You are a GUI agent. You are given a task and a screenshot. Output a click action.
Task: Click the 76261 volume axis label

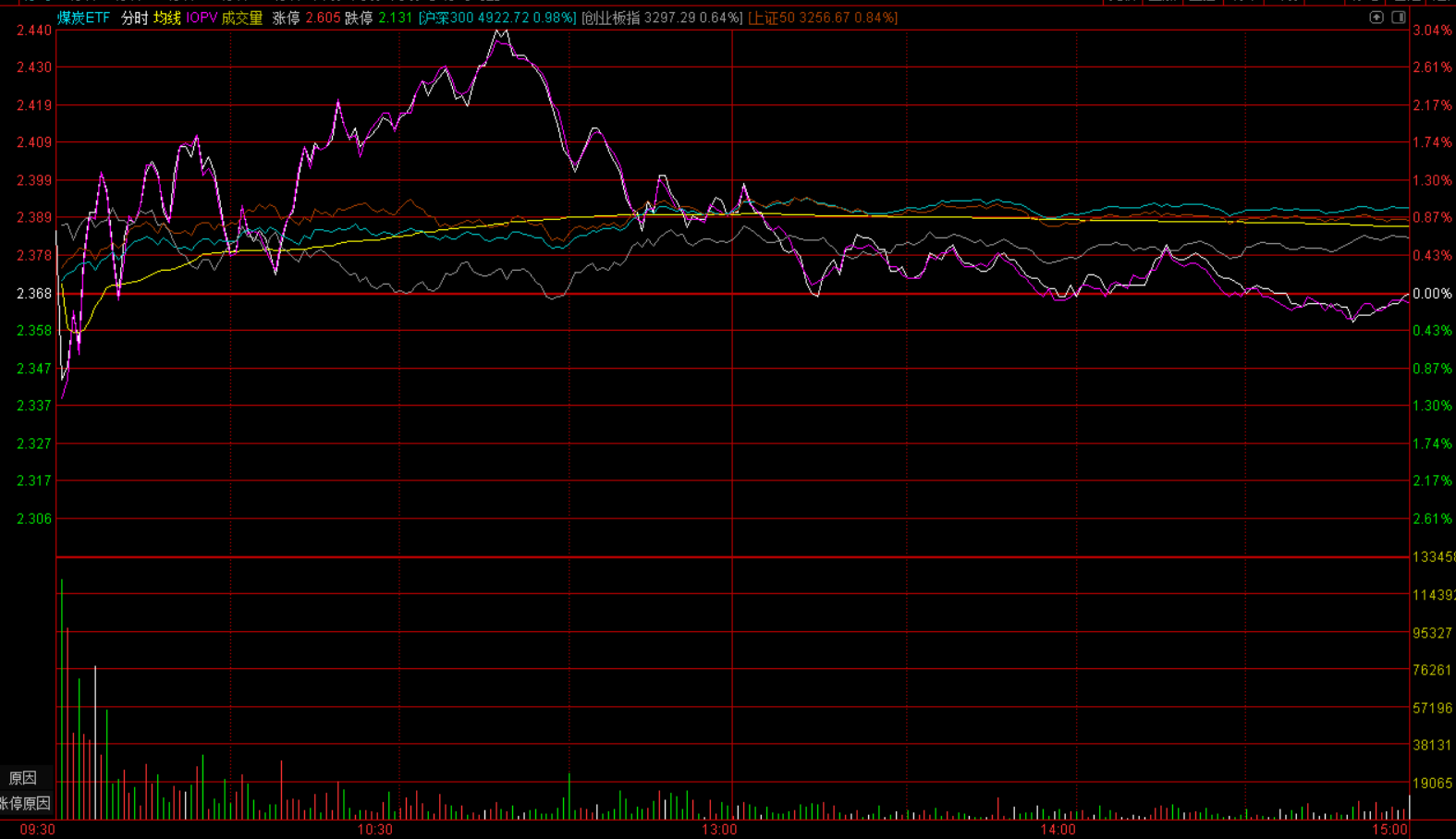tap(1433, 670)
